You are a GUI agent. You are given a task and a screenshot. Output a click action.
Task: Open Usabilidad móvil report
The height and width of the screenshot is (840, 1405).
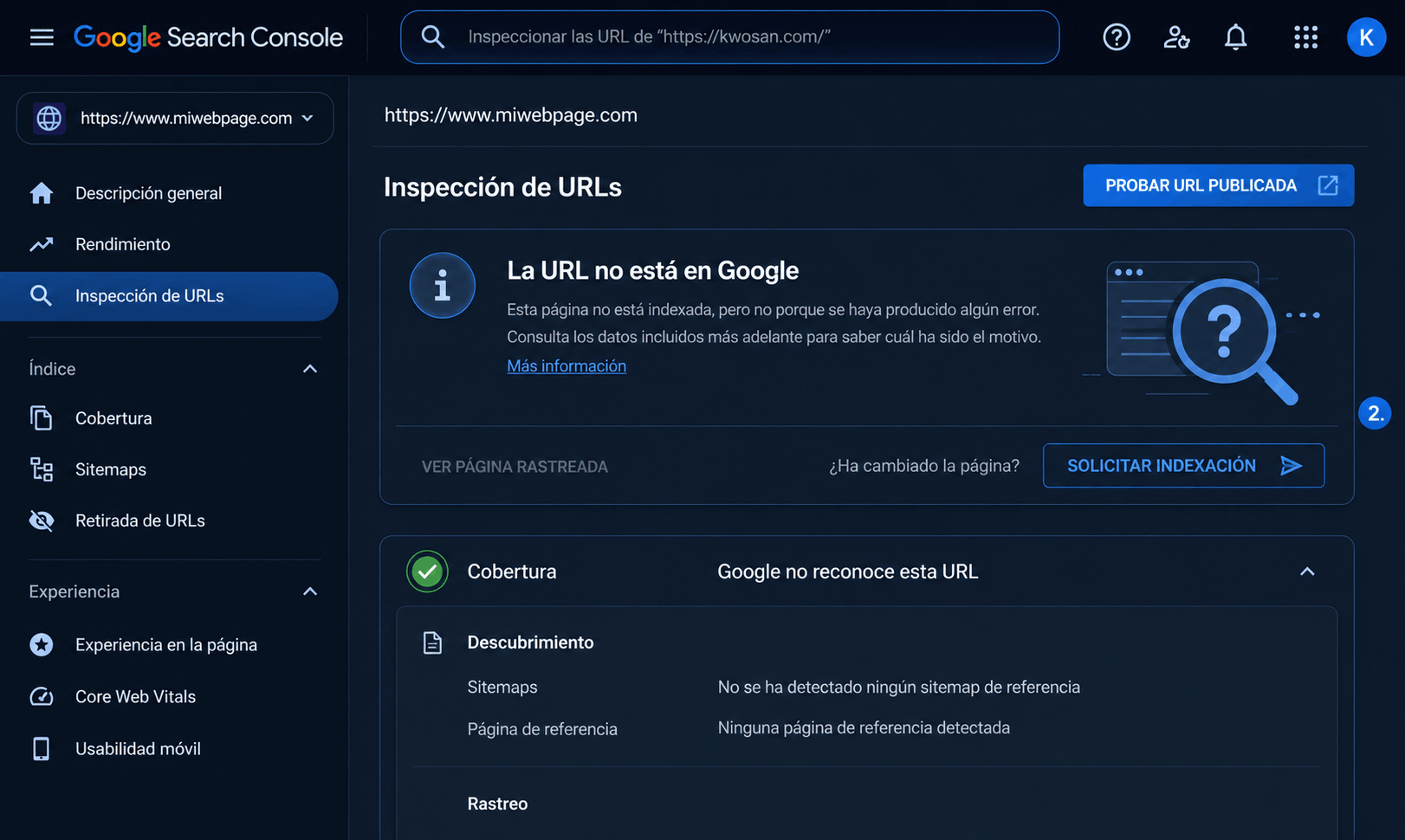coord(138,749)
